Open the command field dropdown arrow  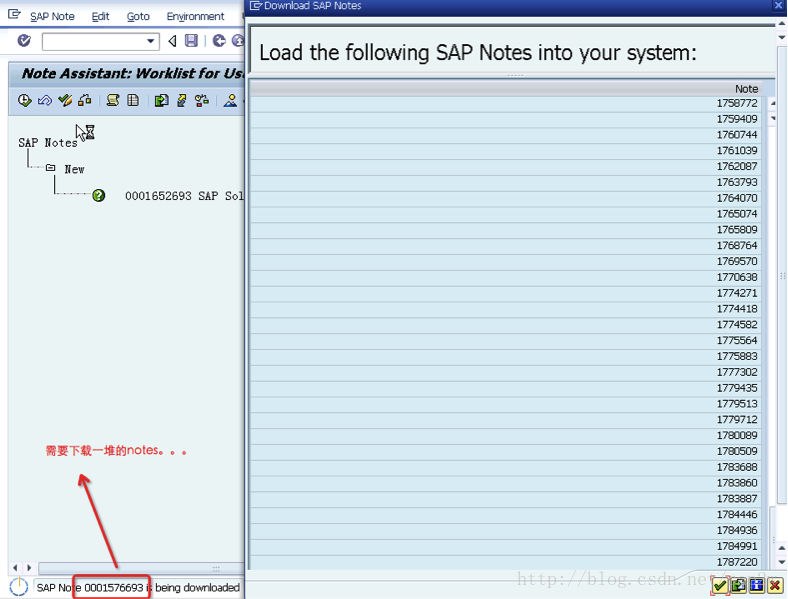click(x=150, y=41)
